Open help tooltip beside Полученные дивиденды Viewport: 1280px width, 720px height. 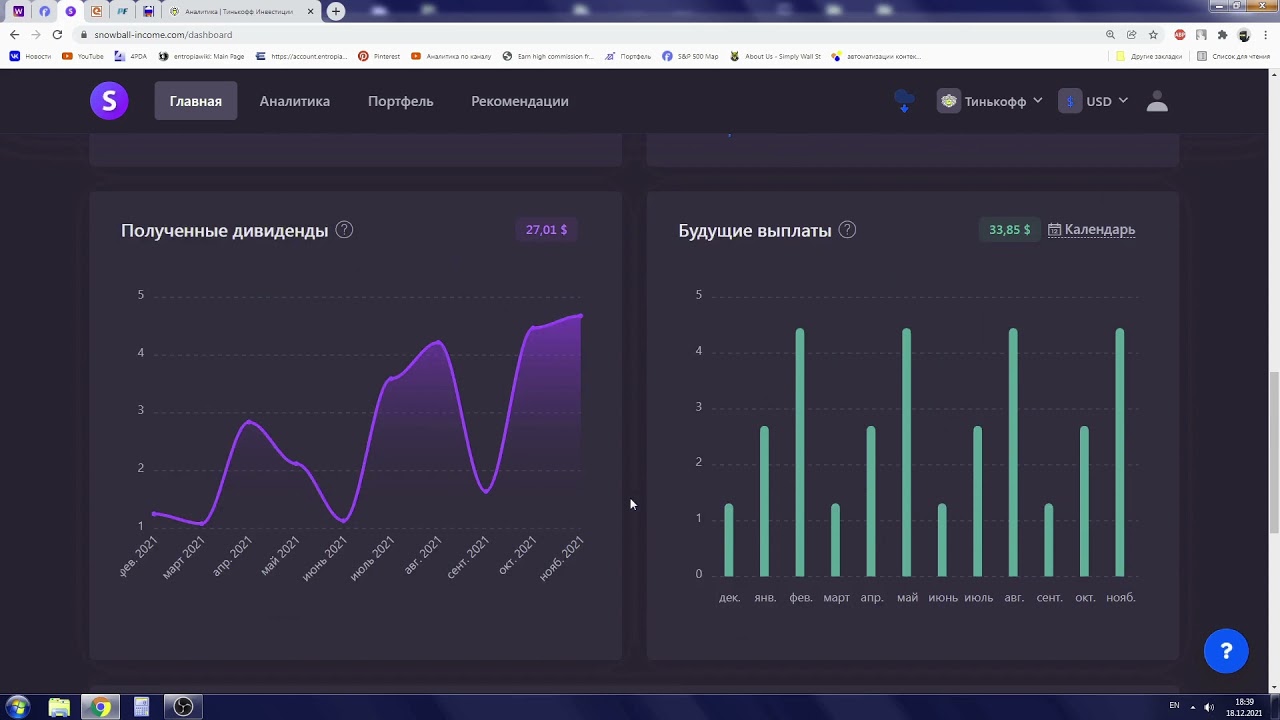pyautogui.click(x=344, y=230)
